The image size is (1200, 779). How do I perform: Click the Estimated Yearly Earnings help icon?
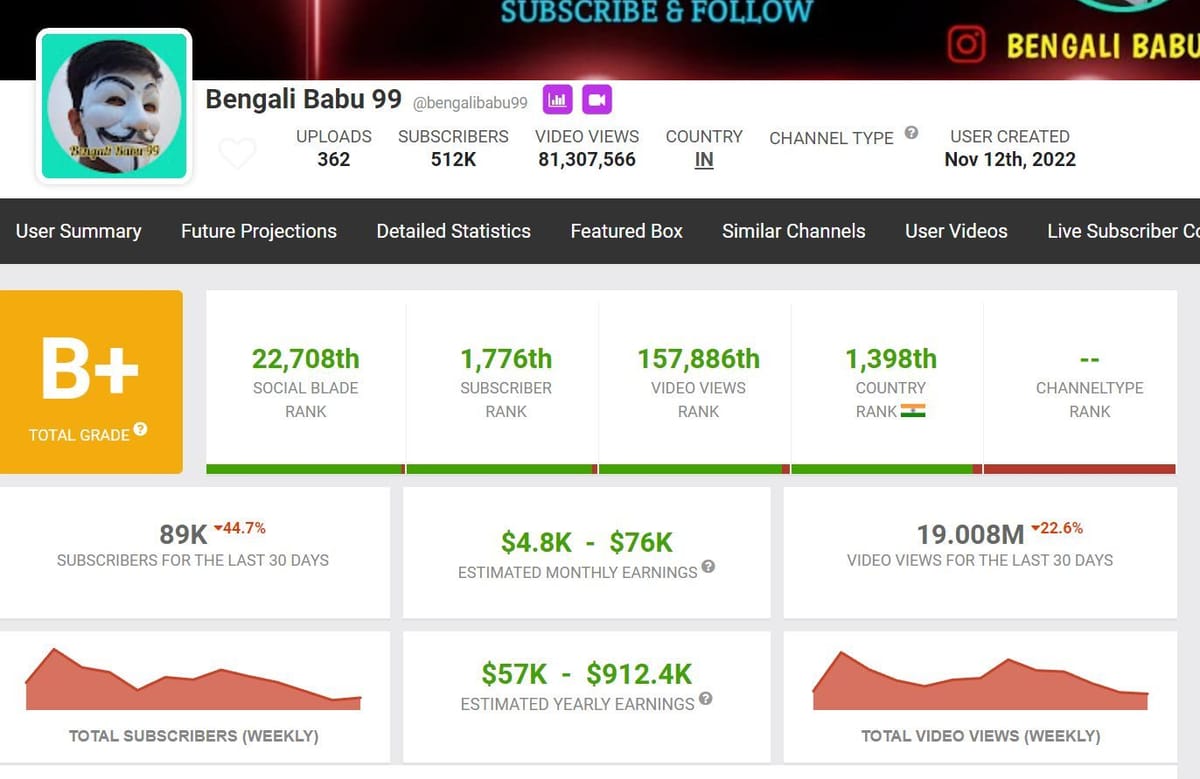point(705,699)
